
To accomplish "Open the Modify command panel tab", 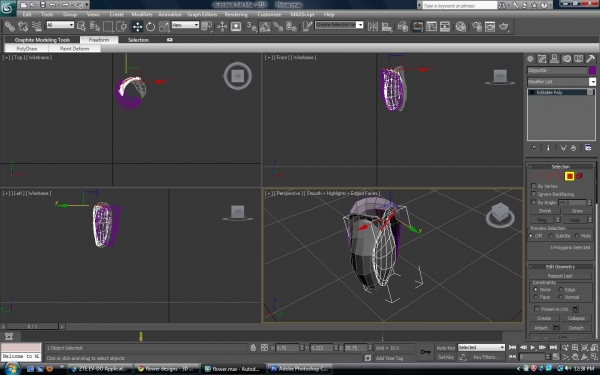I will (542, 59).
